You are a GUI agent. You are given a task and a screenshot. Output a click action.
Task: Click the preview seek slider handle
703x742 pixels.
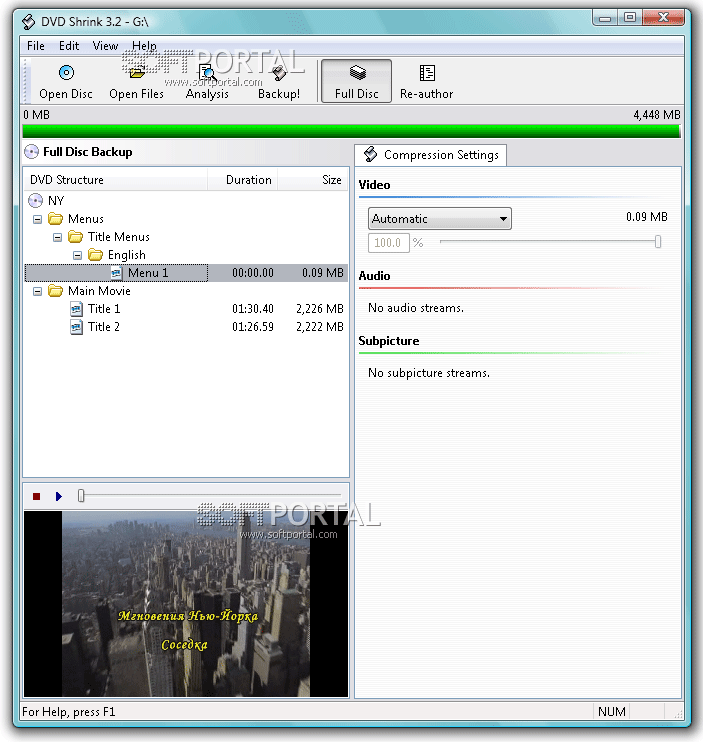(x=81, y=496)
